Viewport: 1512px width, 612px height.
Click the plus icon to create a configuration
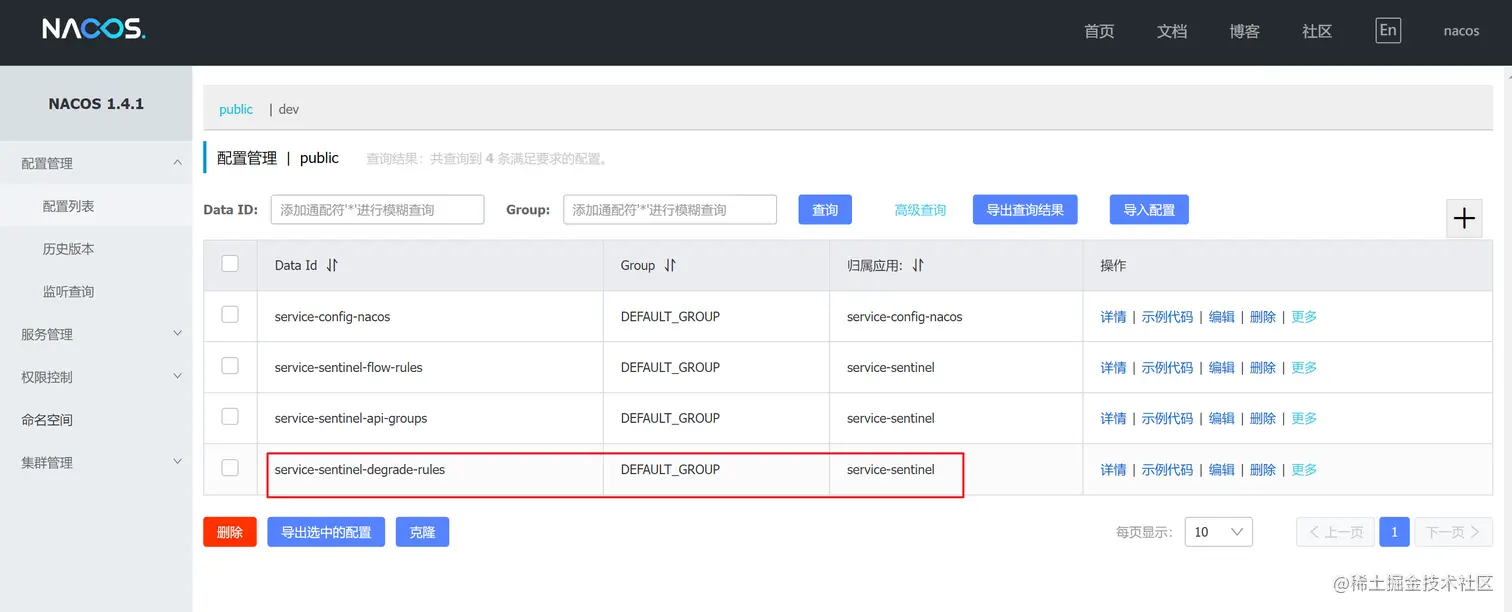click(1464, 218)
